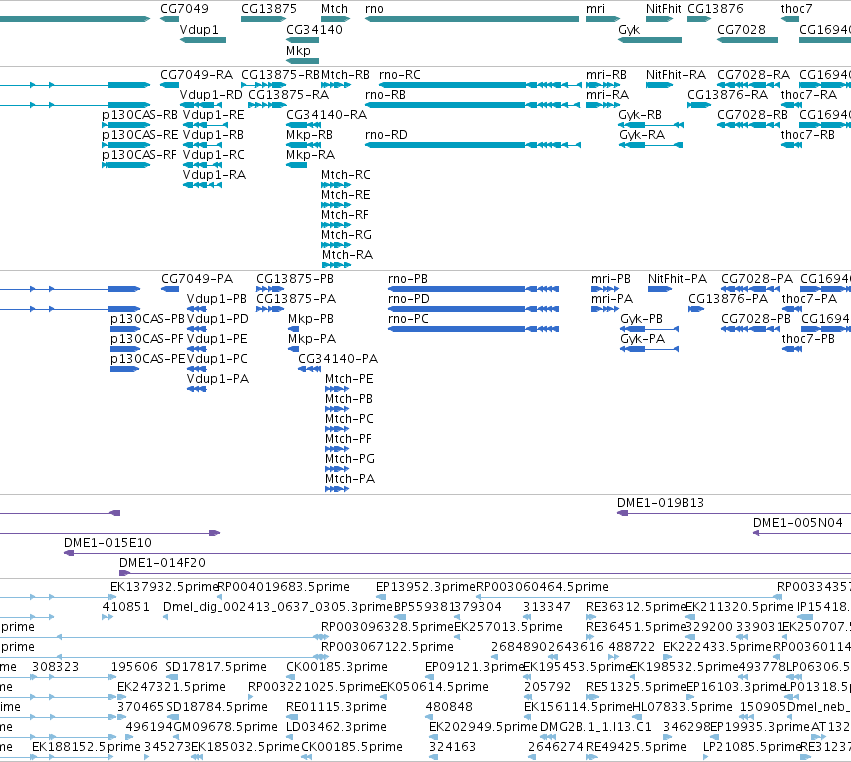Open the NitFhit gene label
This screenshot has height=762, width=851.
click(x=664, y=9)
